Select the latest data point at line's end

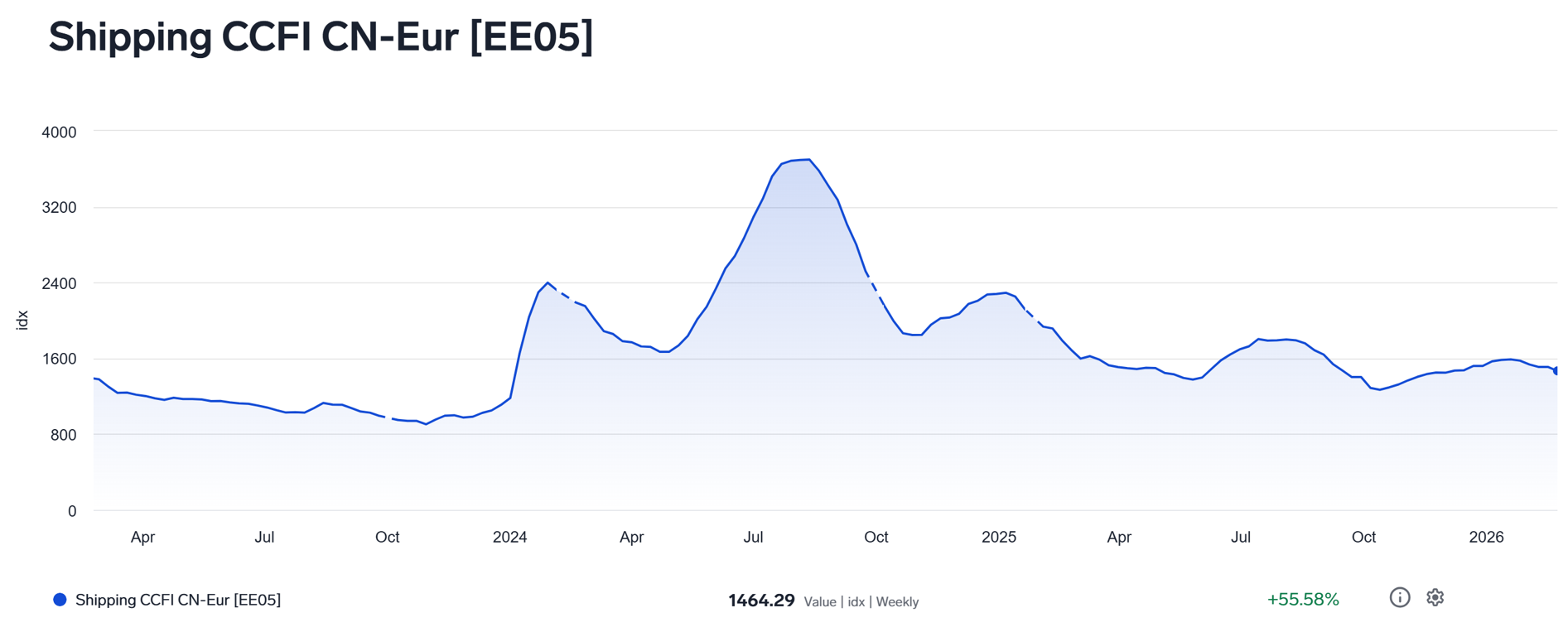pos(1556,370)
